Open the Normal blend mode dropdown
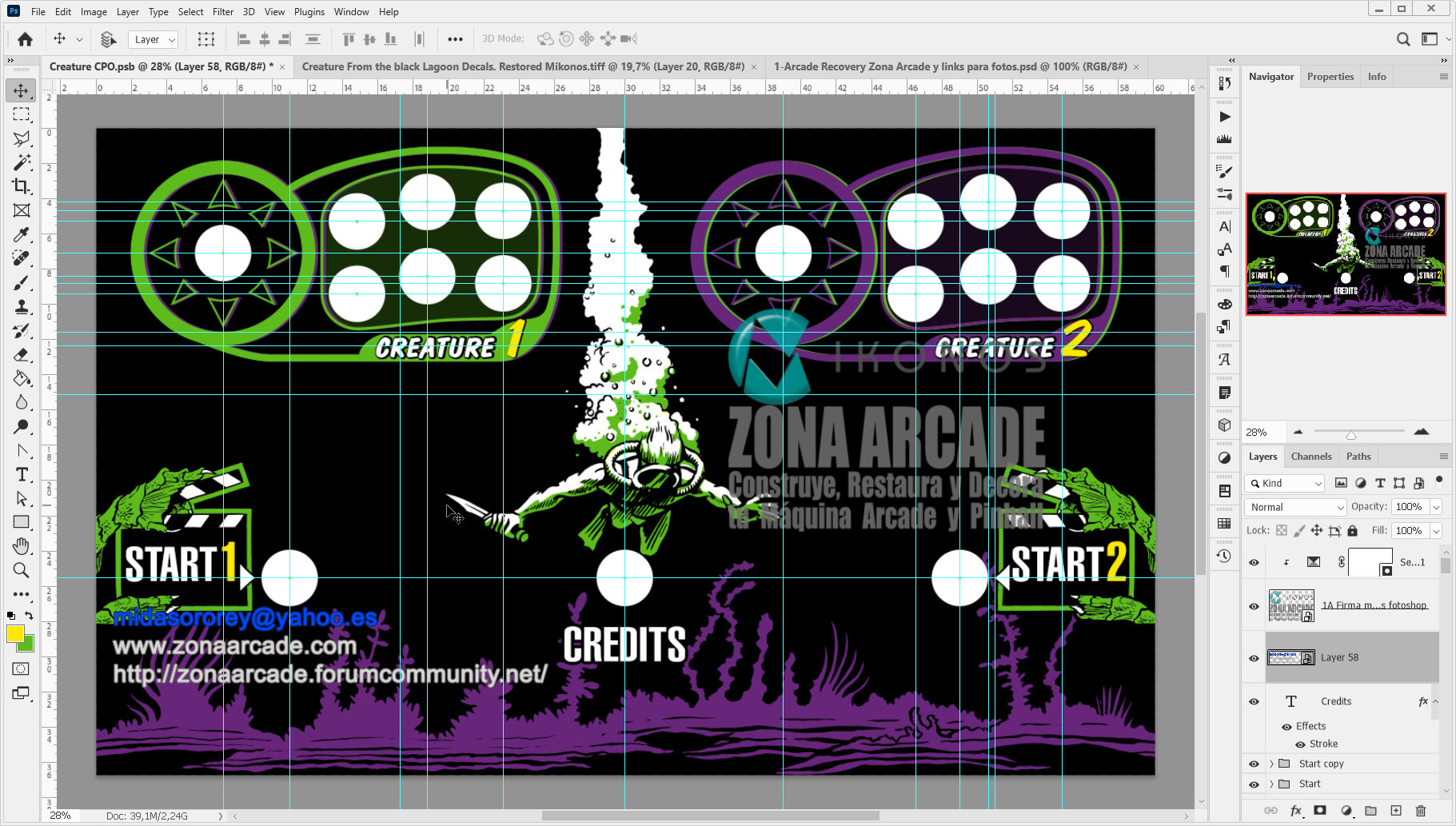Viewport: 1456px width, 826px height. pos(1294,506)
